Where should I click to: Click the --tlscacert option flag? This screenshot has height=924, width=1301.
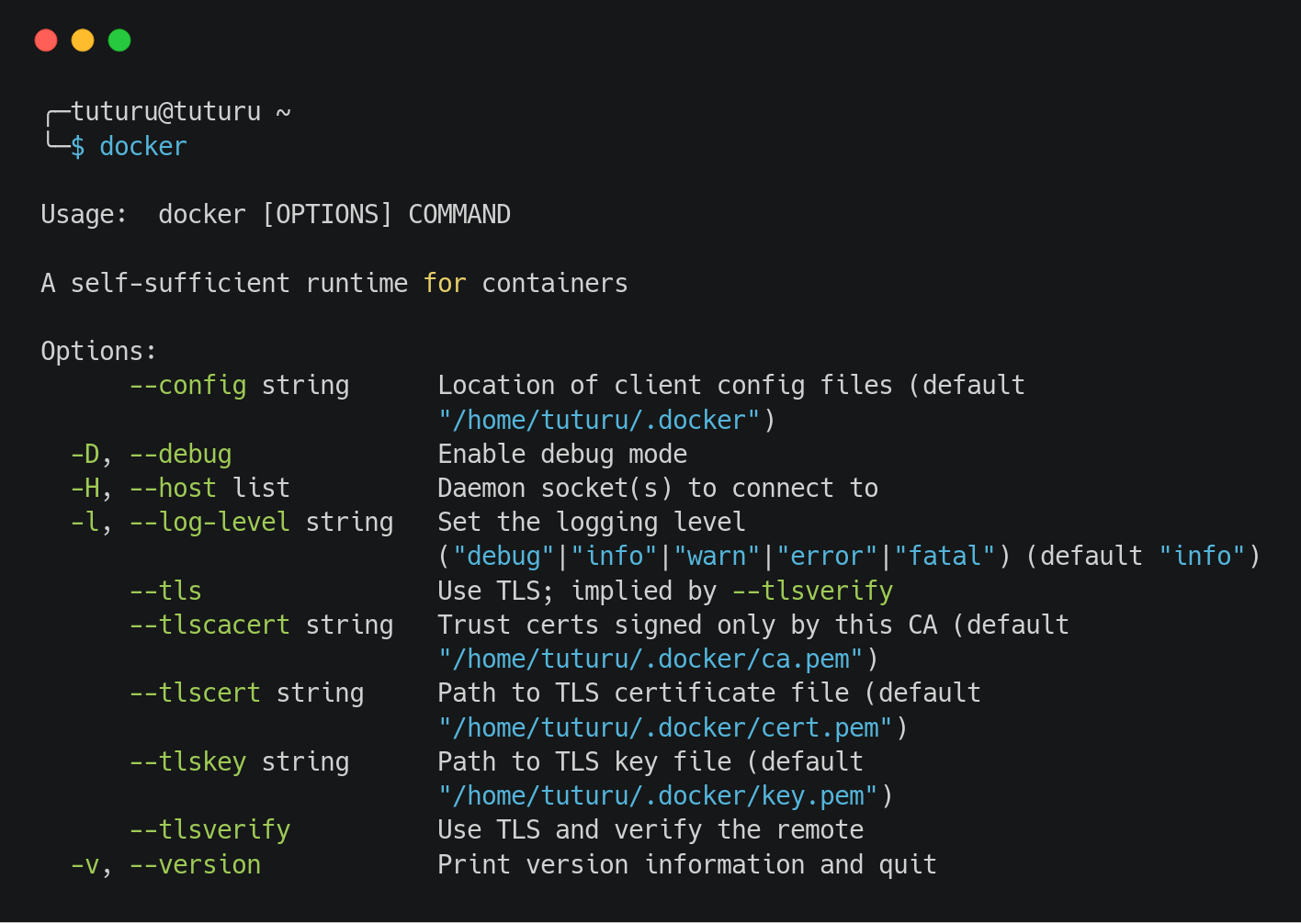tap(209, 625)
